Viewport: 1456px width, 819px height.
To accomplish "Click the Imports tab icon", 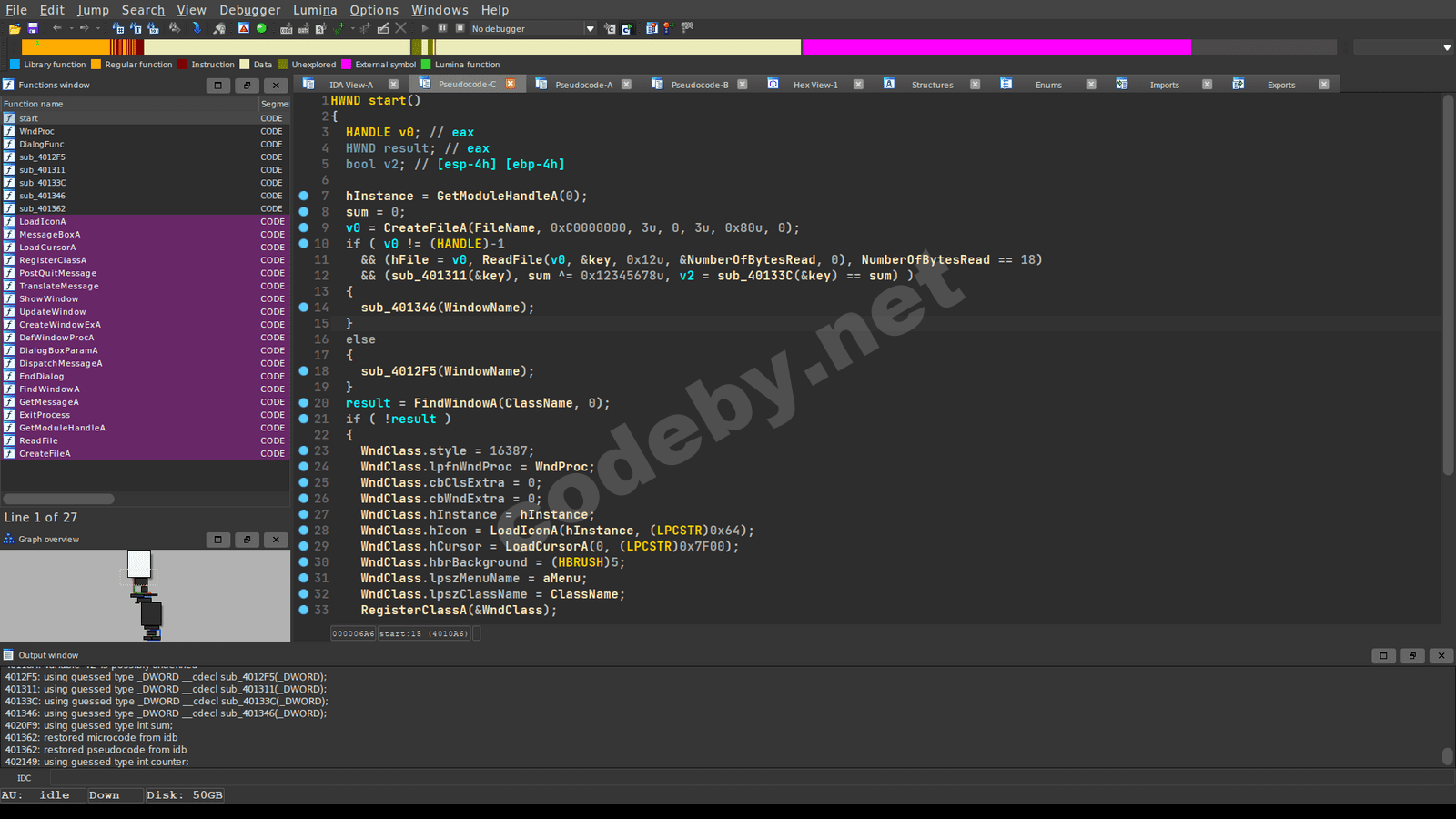I will pyautogui.click(x=1122, y=84).
